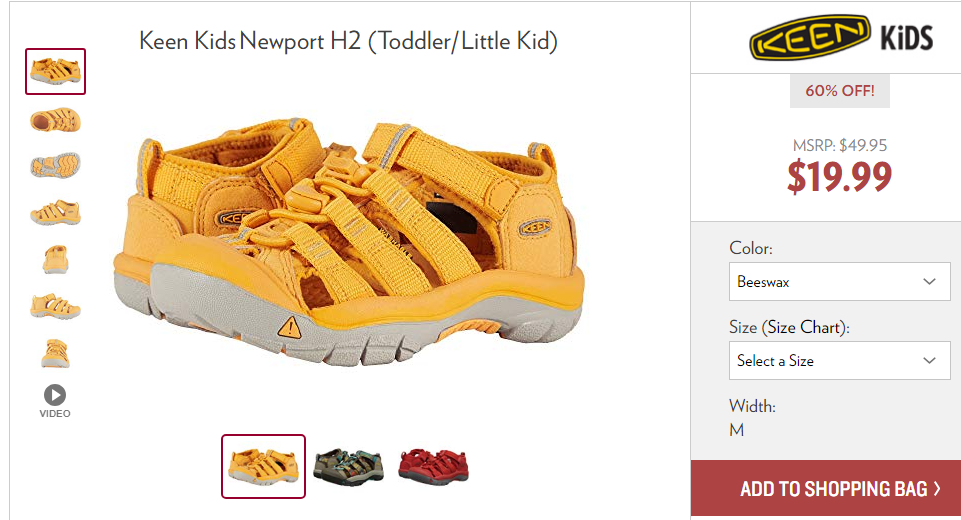Show the front toe view thumbnail
Screen dimensions: 961x520
pos(55,259)
